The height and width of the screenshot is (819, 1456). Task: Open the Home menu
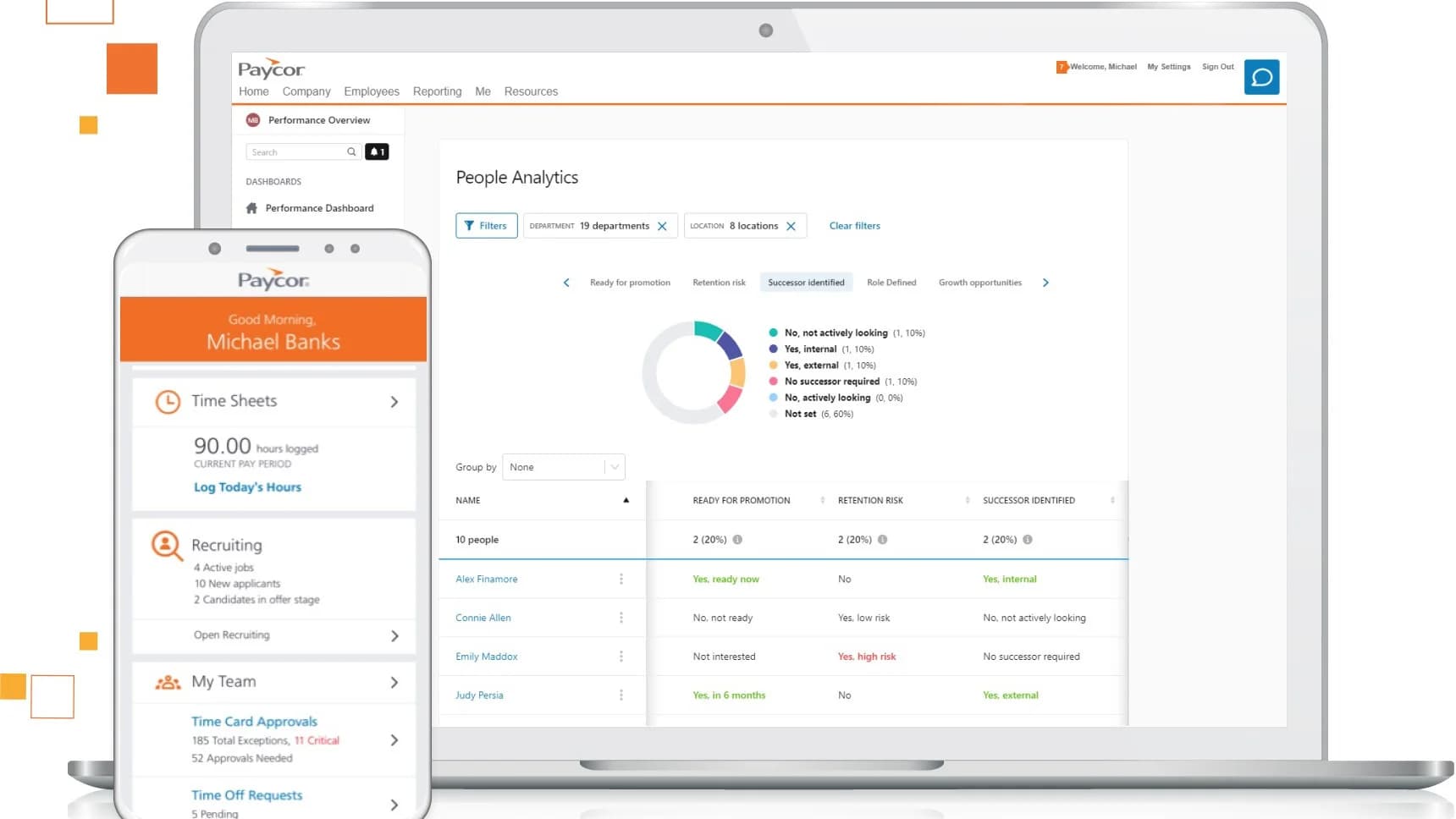click(x=254, y=91)
